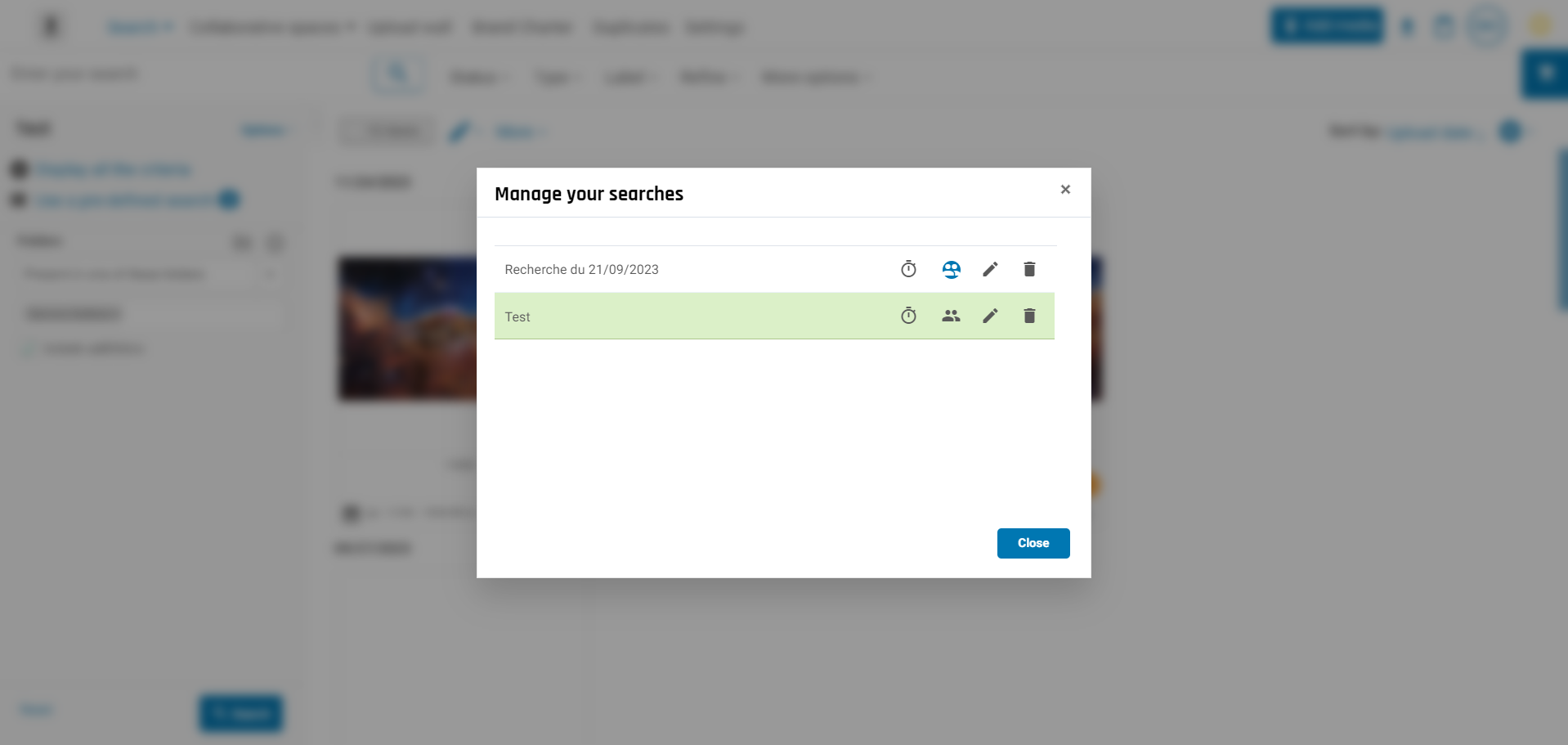This screenshot has width=1568, height=745.
Task: Share the Test search with users
Action: click(x=951, y=316)
